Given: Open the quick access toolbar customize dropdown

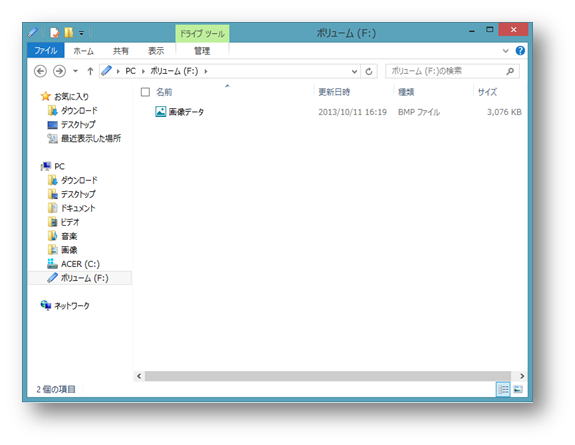Looking at the screenshot, I should pos(81,33).
